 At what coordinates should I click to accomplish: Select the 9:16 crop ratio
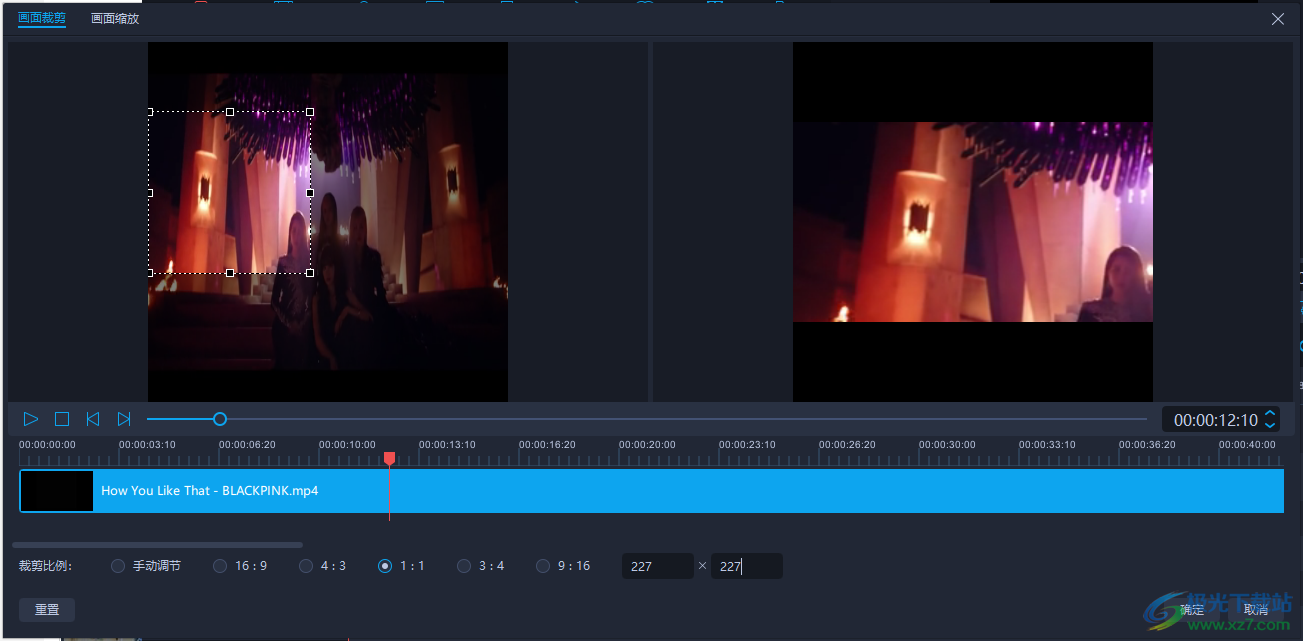pyautogui.click(x=564, y=566)
